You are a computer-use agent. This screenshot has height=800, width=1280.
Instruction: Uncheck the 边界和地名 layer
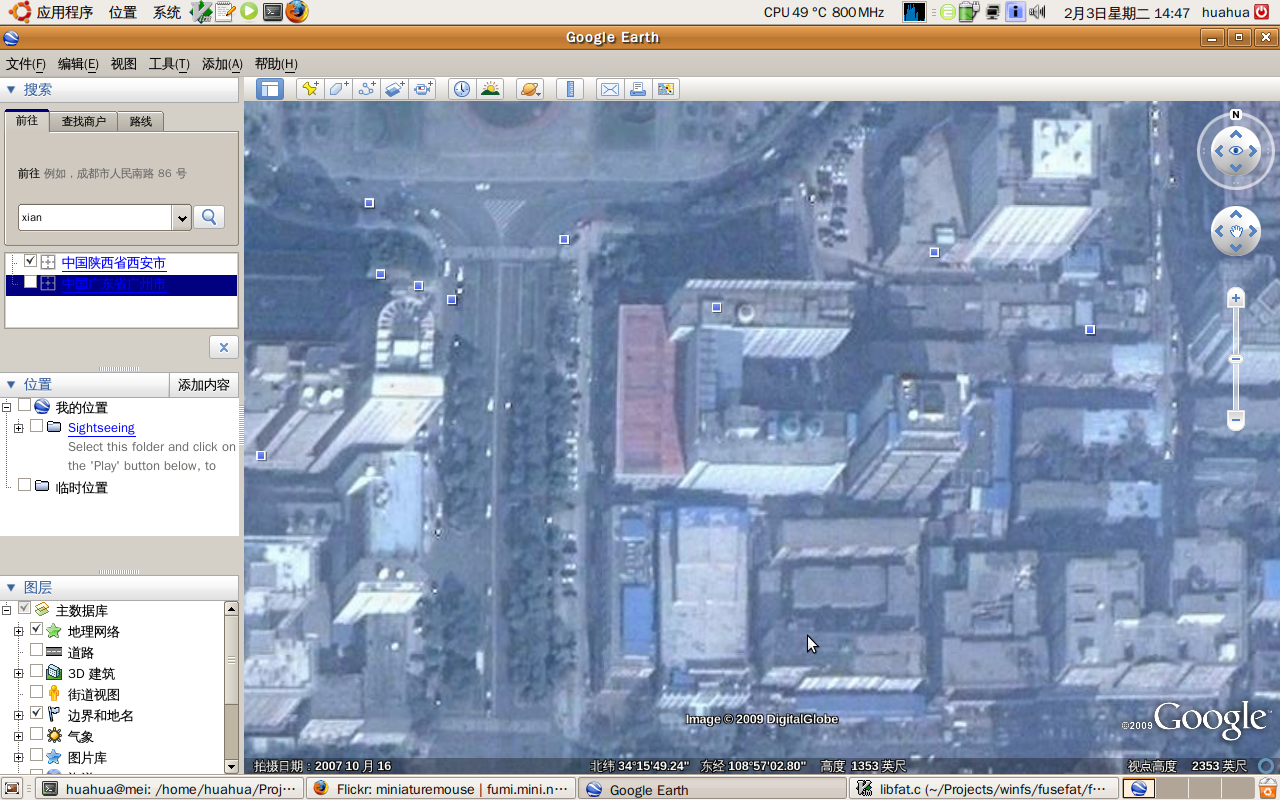click(x=37, y=714)
